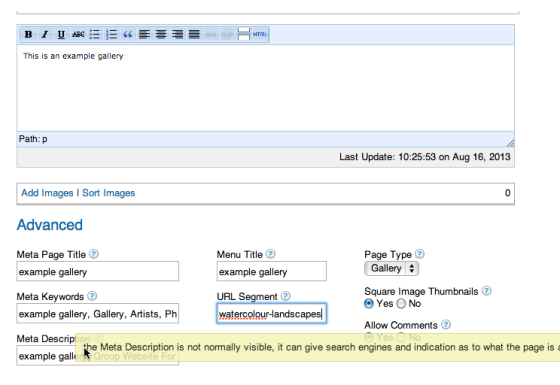Viewport: 560px width, 385px height.
Task: Click the image count '0'
Action: pos(508,193)
